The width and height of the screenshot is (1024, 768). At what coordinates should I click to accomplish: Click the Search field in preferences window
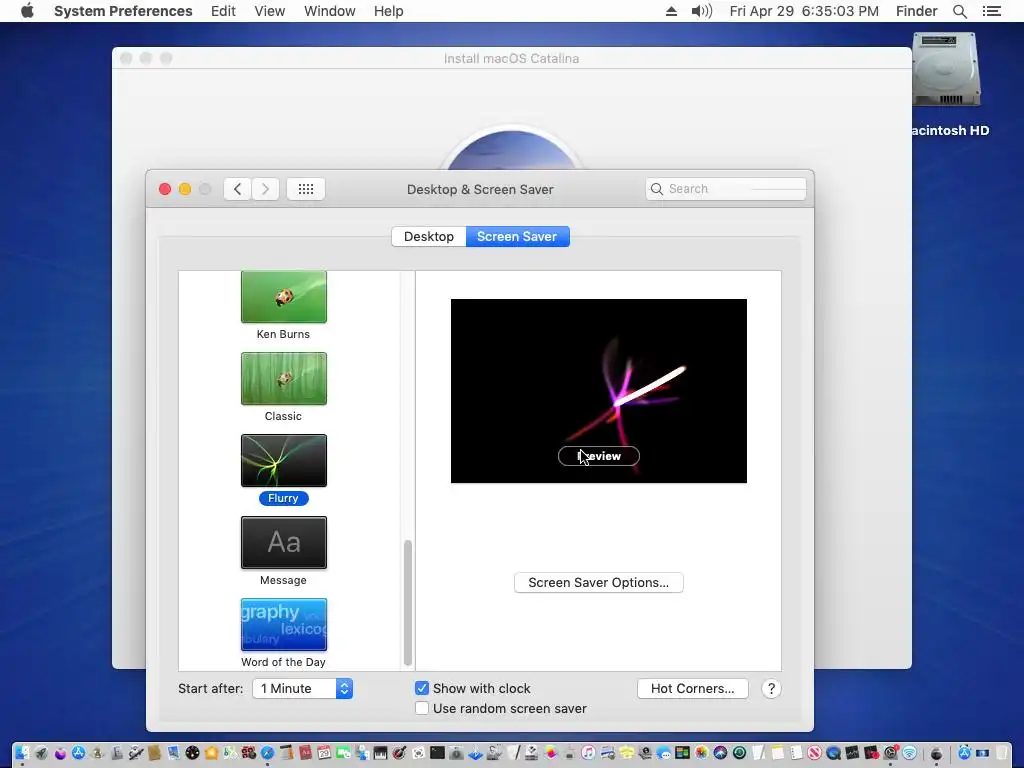click(x=726, y=189)
